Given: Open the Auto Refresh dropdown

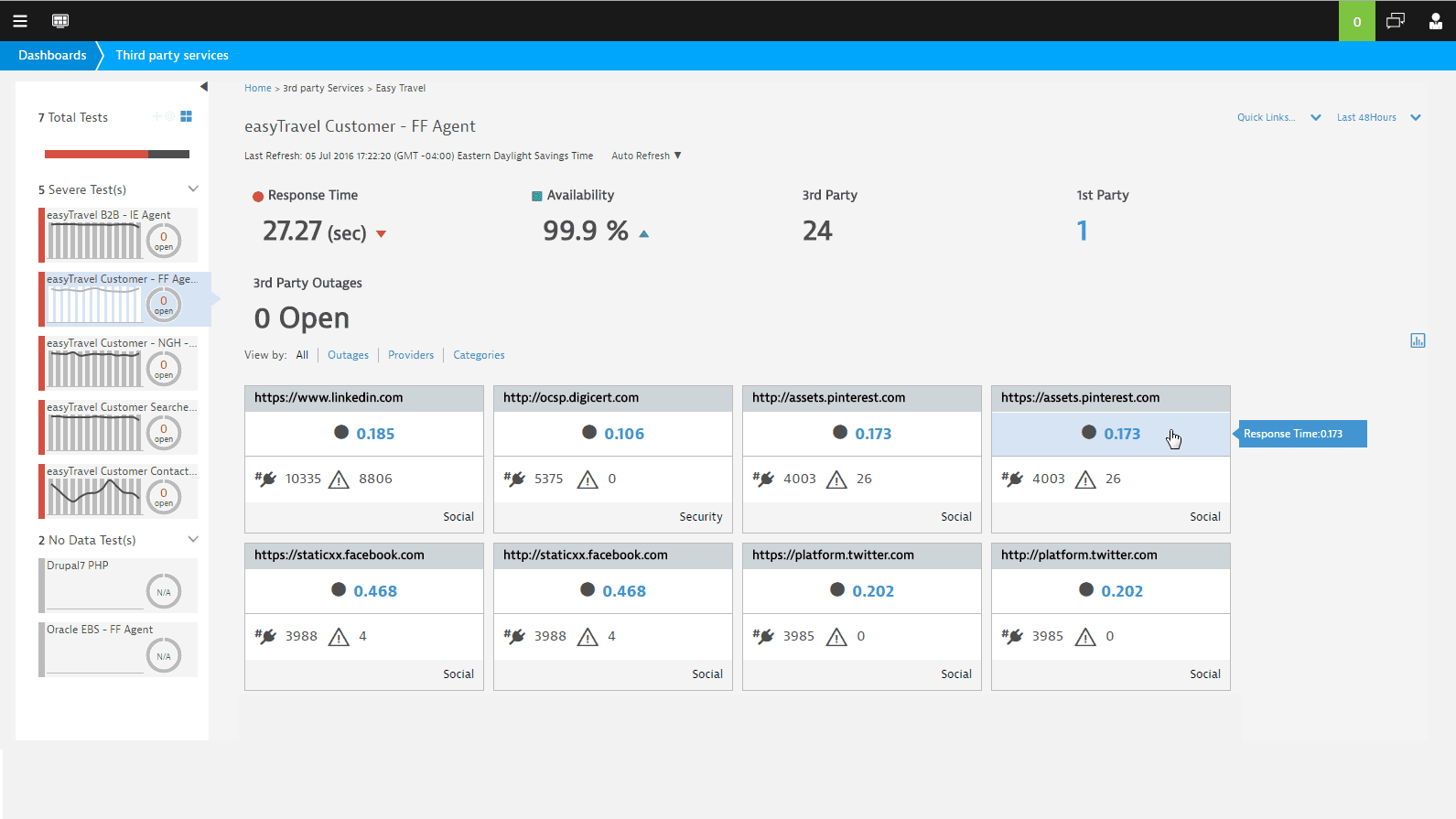Looking at the screenshot, I should pos(646,156).
